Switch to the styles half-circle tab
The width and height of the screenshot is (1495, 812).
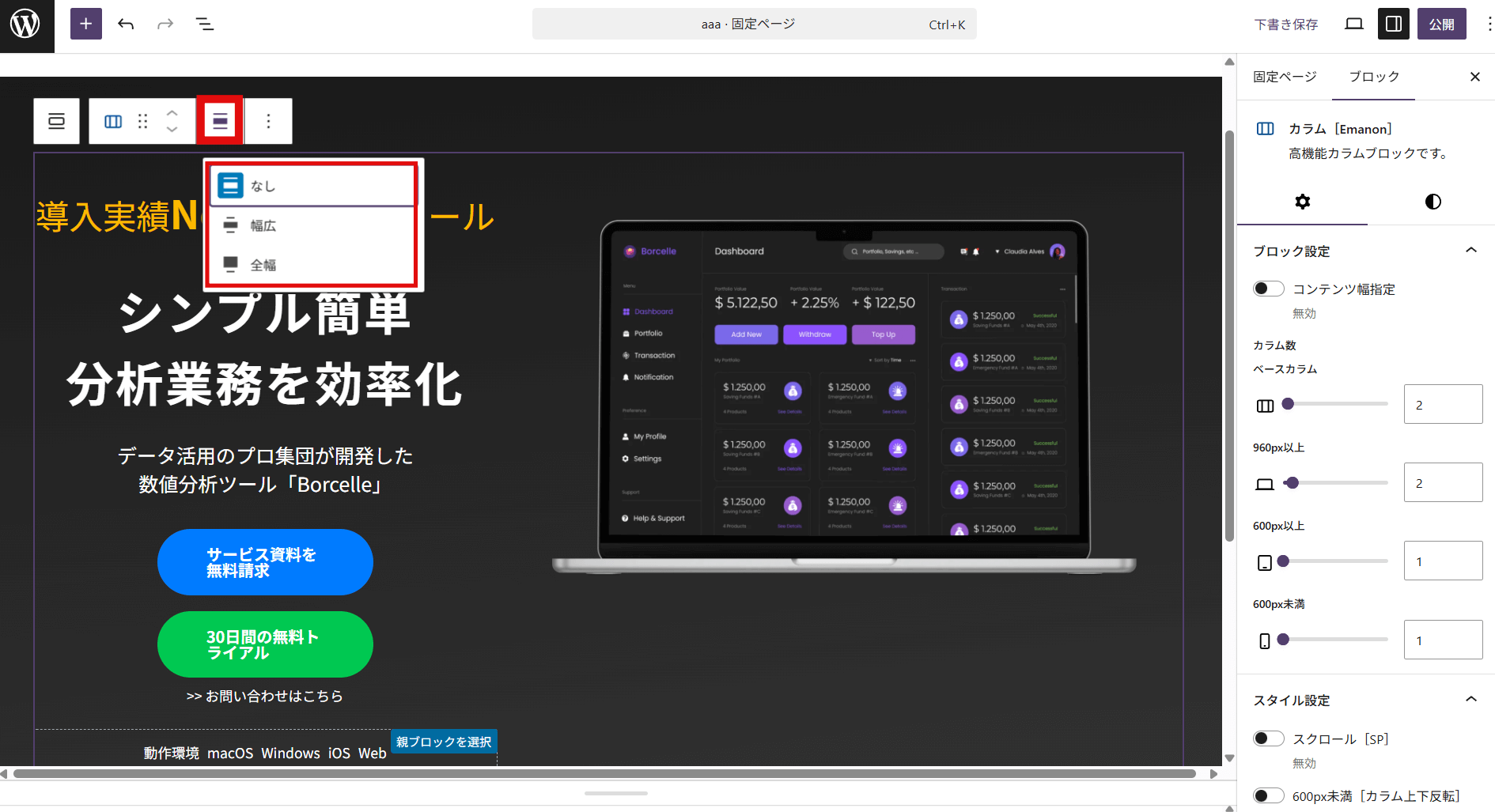[1433, 202]
